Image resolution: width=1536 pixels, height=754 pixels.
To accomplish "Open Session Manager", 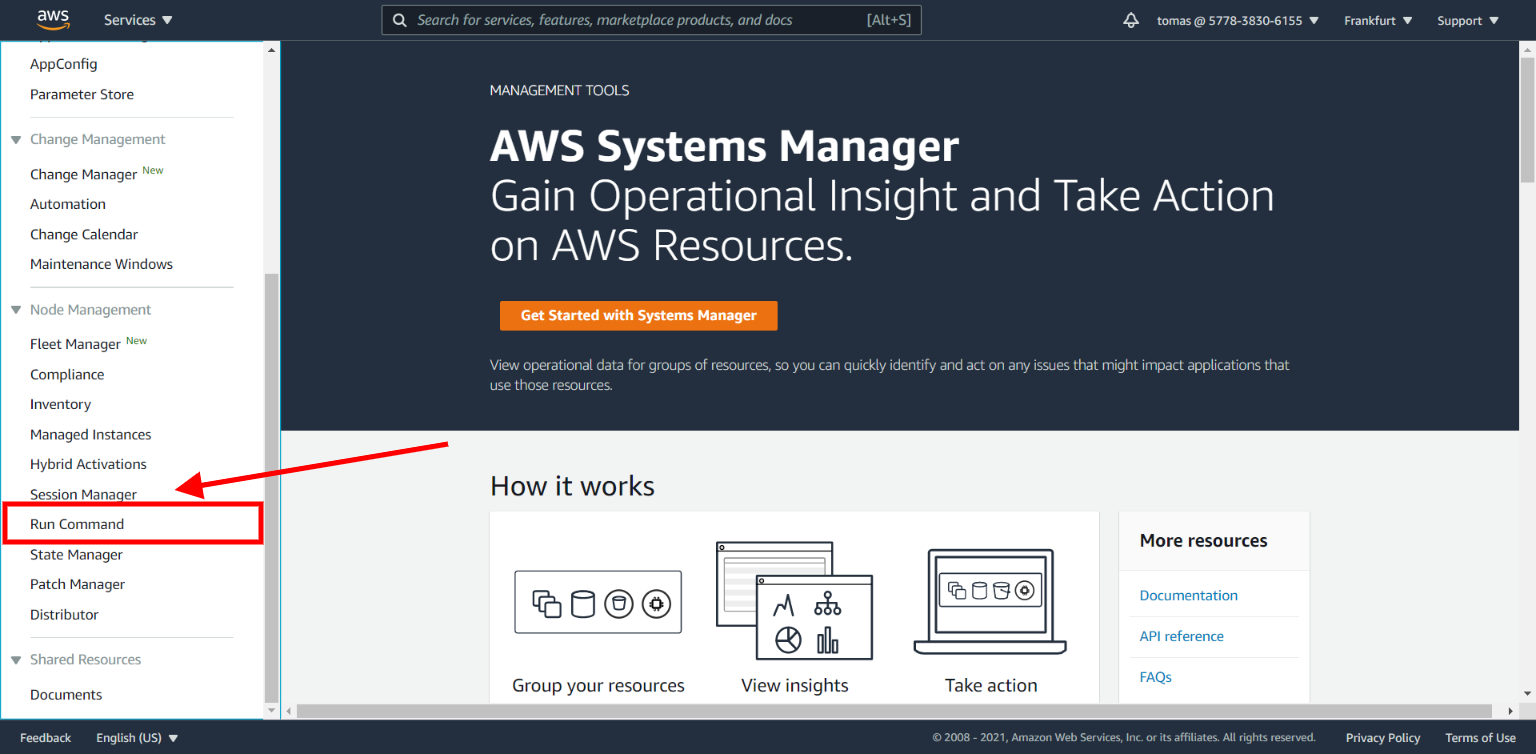I will click(x=83, y=494).
